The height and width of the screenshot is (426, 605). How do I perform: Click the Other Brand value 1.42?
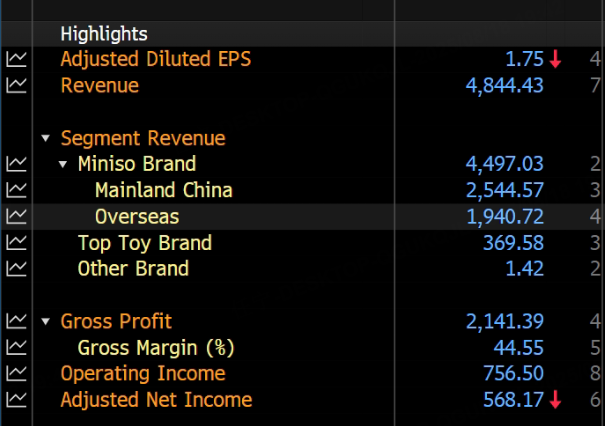524,269
